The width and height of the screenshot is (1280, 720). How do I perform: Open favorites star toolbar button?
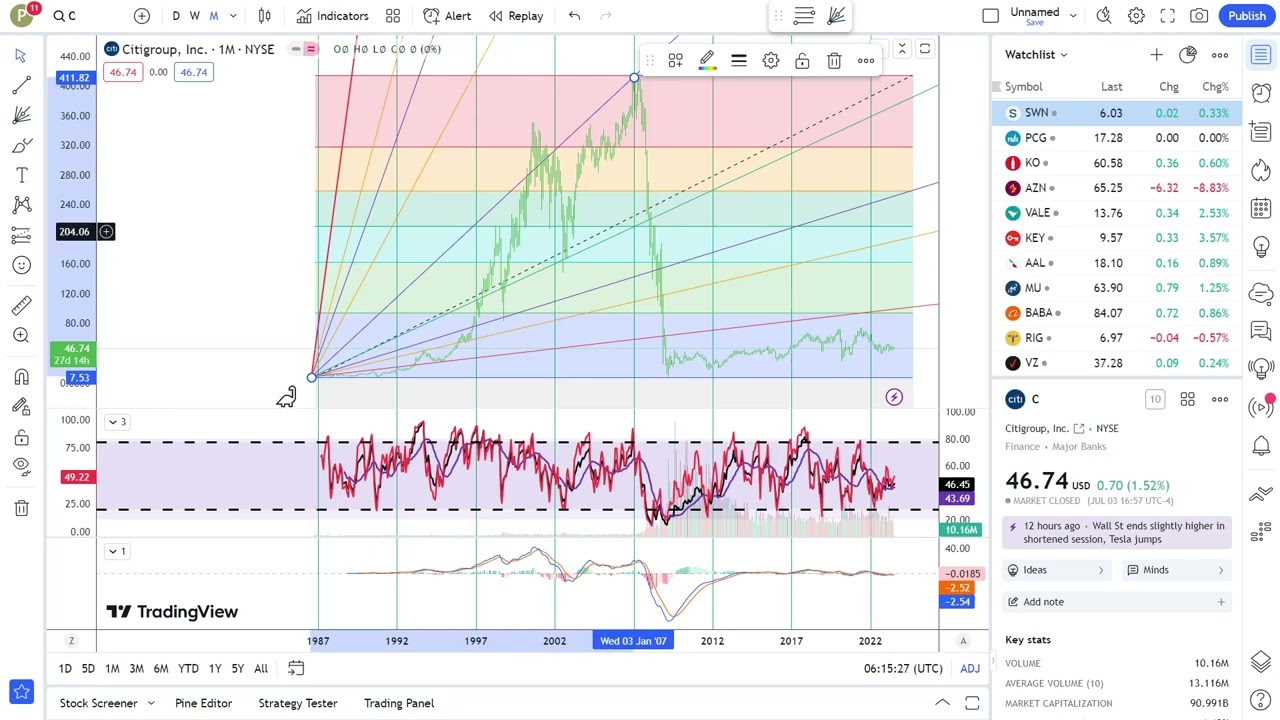click(21, 691)
